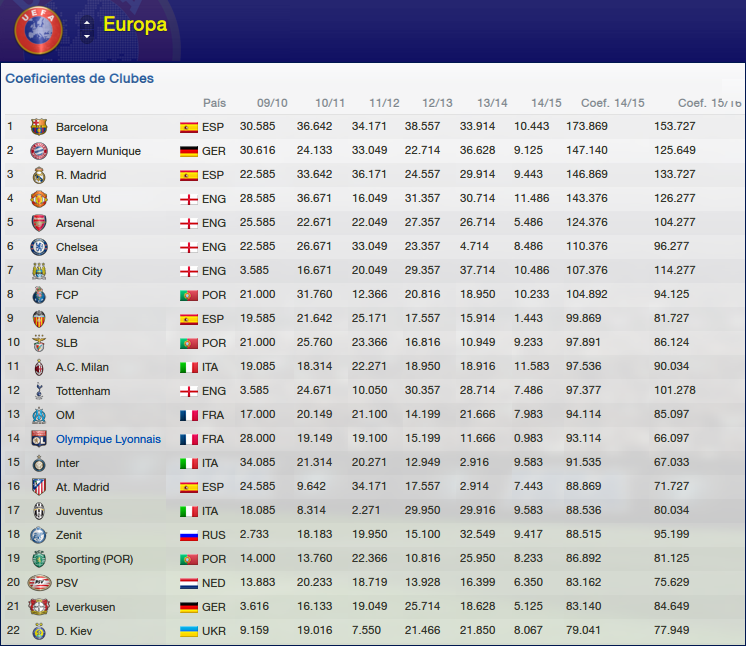Sort by the País column header
Image resolution: width=746 pixels, height=646 pixels.
214,103
